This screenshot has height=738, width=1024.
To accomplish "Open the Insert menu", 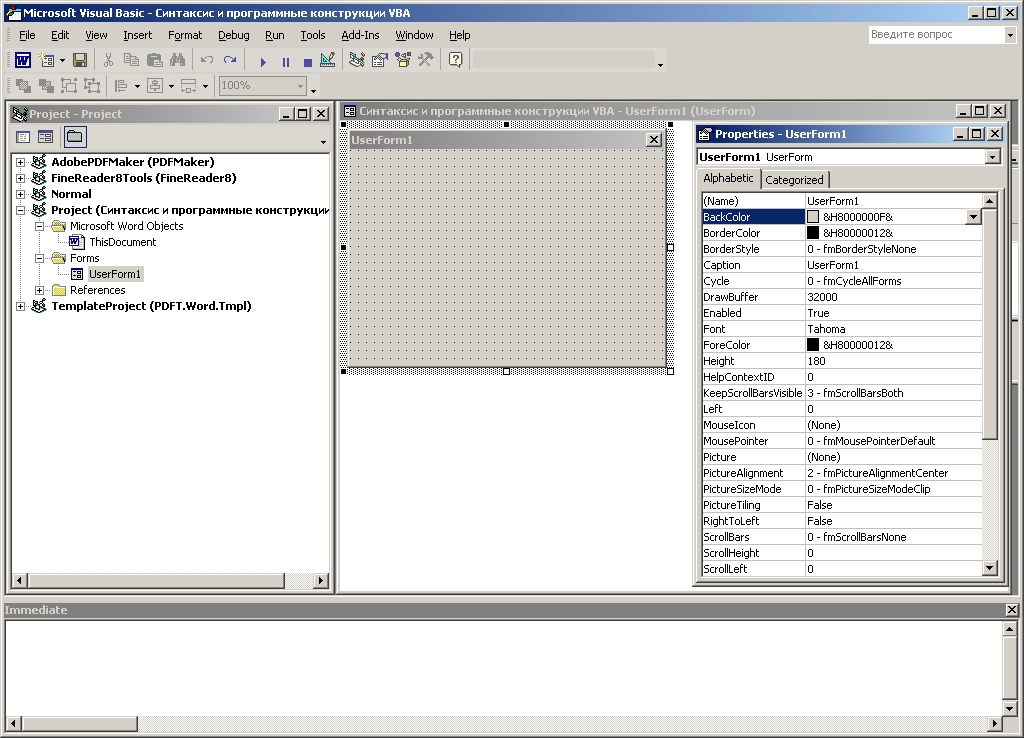I will 138,35.
